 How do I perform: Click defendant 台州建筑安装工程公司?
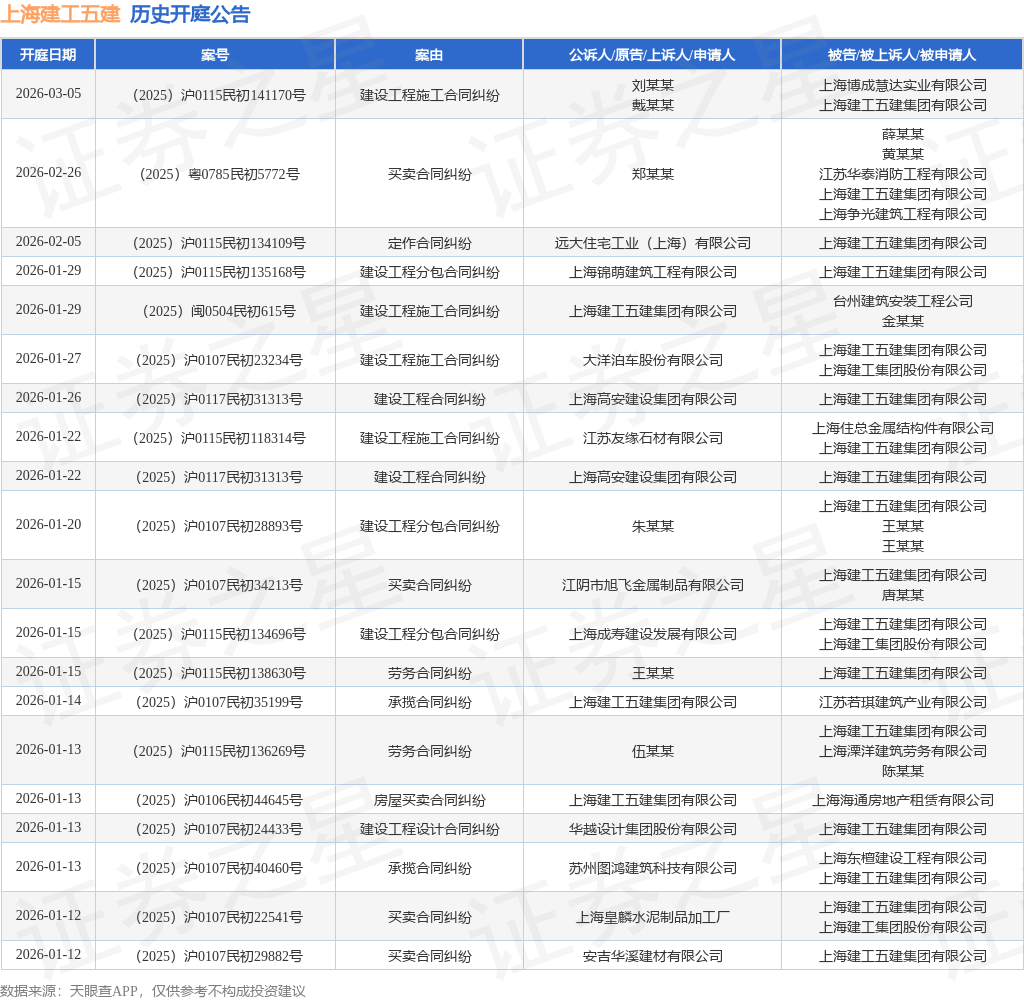point(903,302)
